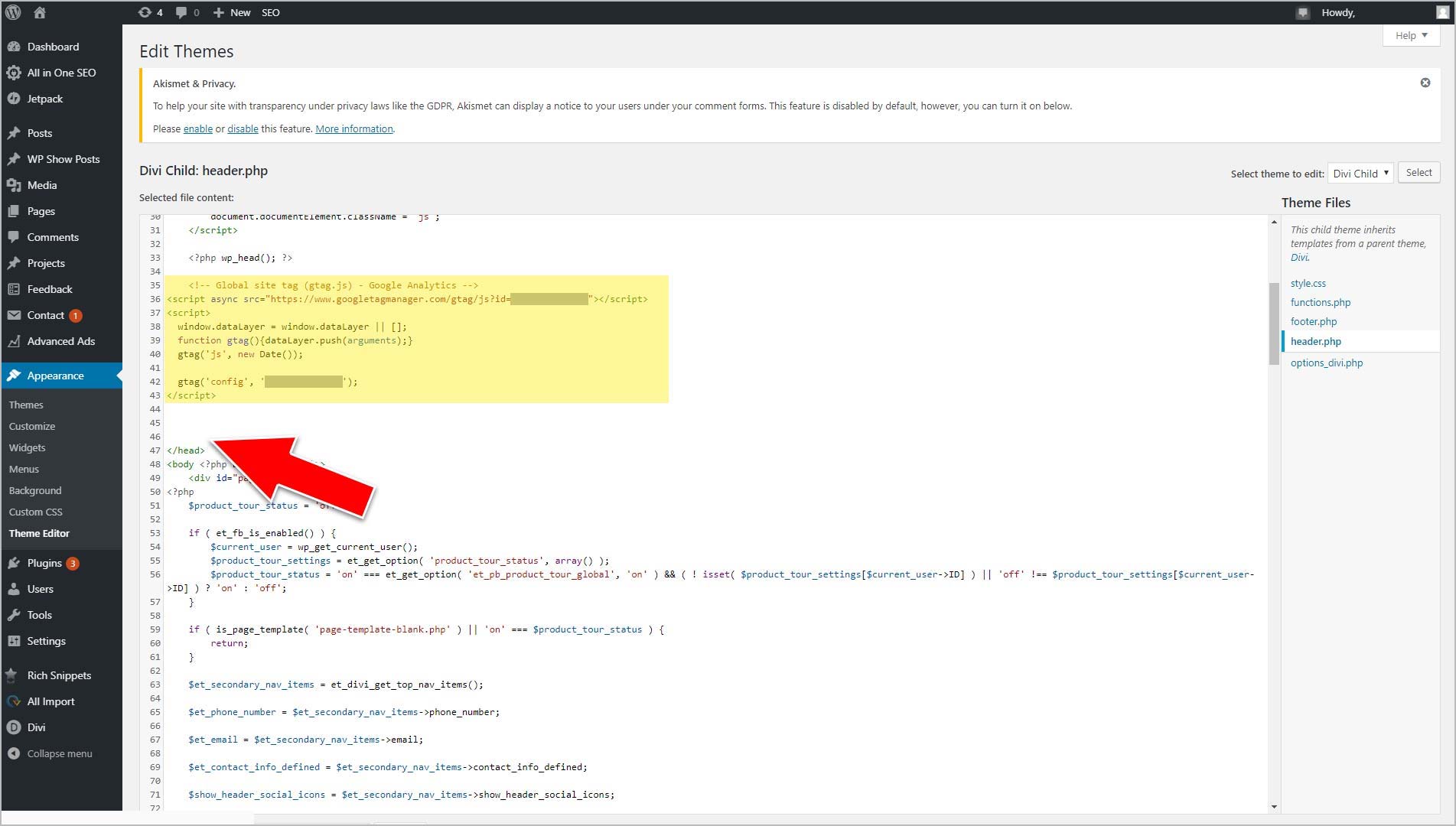Click the Plugins icon in sidebar
1456x826 pixels.
click(x=13, y=563)
